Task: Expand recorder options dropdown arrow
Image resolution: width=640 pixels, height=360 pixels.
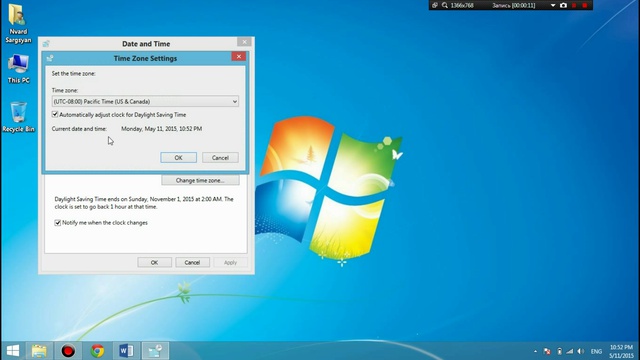Action: coord(553,5)
